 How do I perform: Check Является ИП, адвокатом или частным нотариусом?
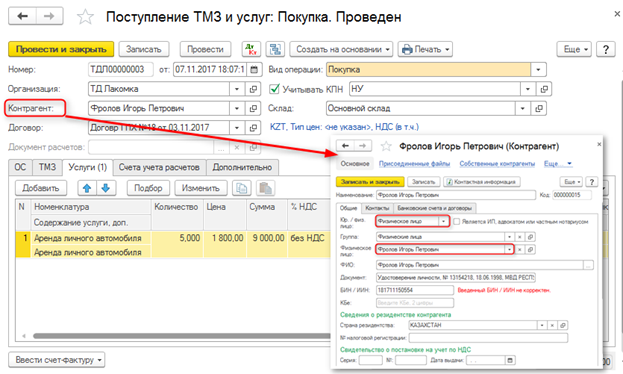[x=457, y=221]
